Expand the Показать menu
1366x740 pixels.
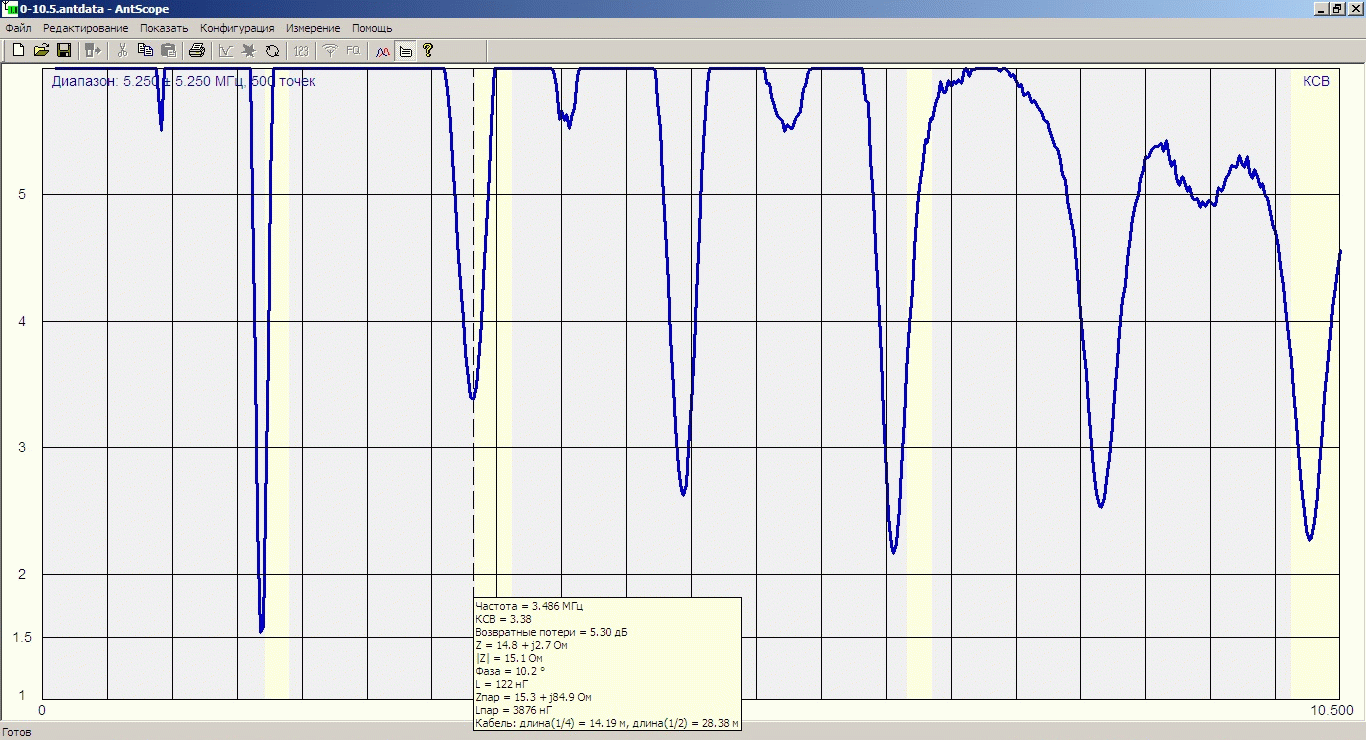point(164,28)
